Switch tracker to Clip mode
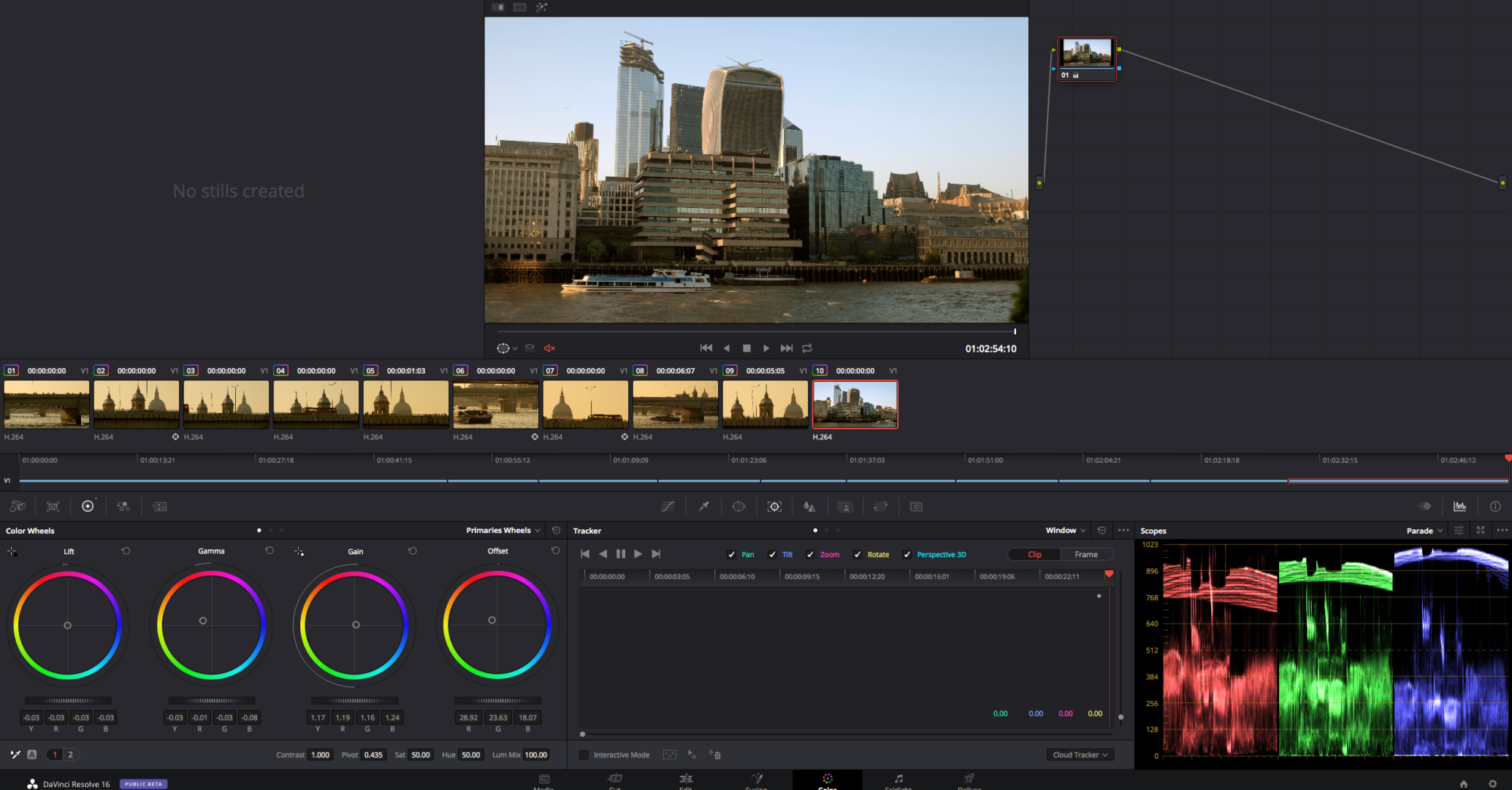Screen dimensions: 1512x790 (x=1034, y=555)
